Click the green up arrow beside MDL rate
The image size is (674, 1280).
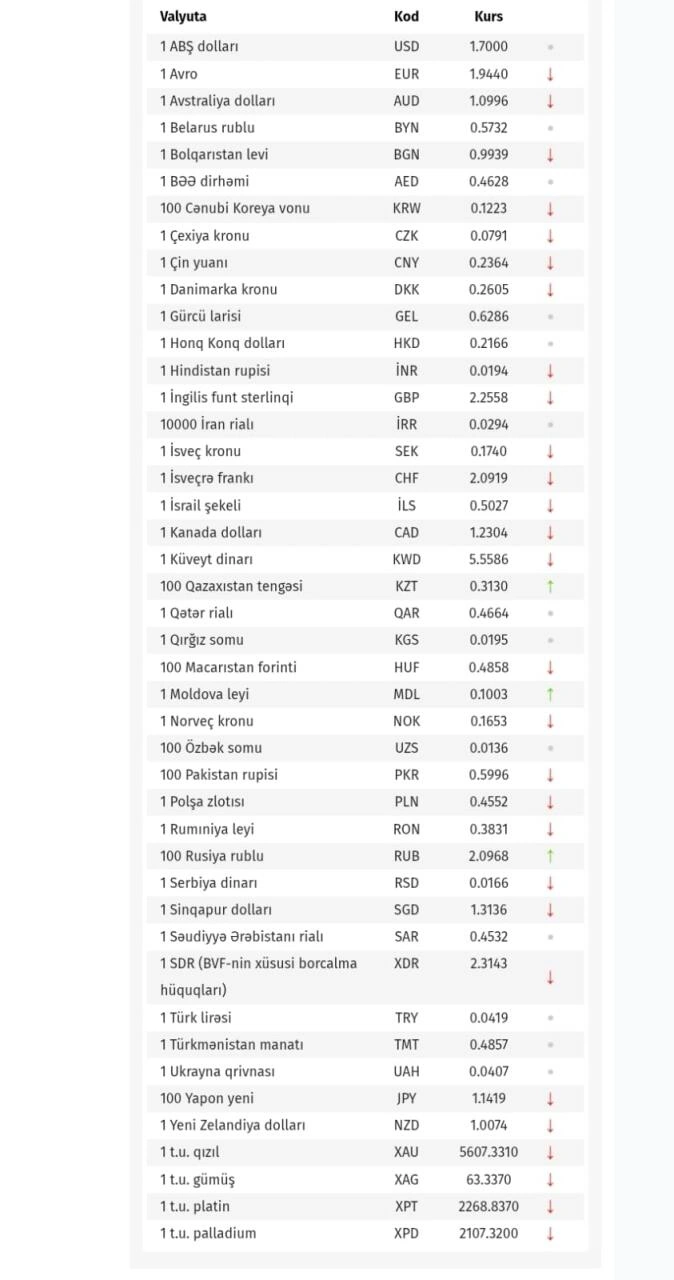[x=550, y=694]
